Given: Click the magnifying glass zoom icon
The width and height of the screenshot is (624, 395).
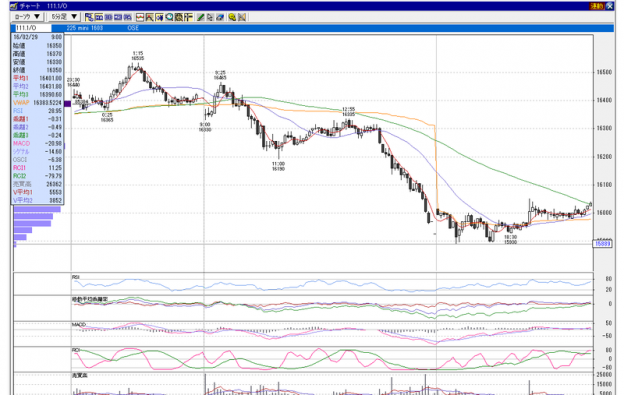Looking at the screenshot, I should point(169,17).
